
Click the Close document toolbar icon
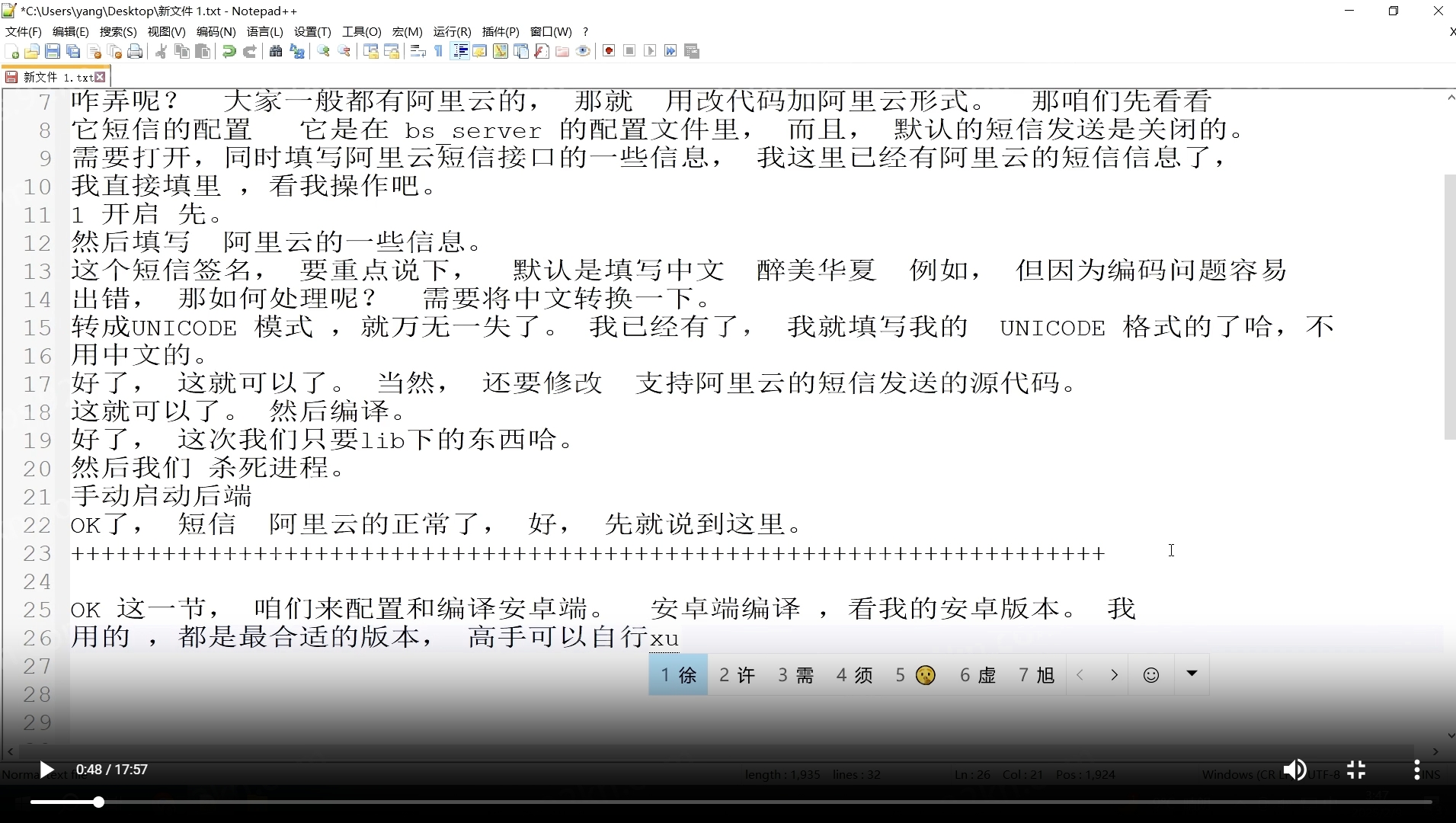[x=94, y=51]
